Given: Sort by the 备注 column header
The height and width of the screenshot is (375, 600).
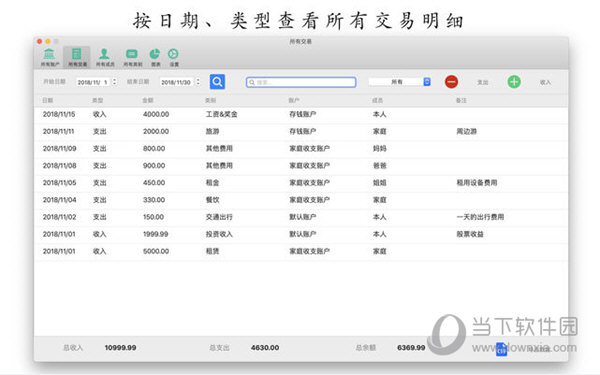Looking at the screenshot, I should coord(461,100).
